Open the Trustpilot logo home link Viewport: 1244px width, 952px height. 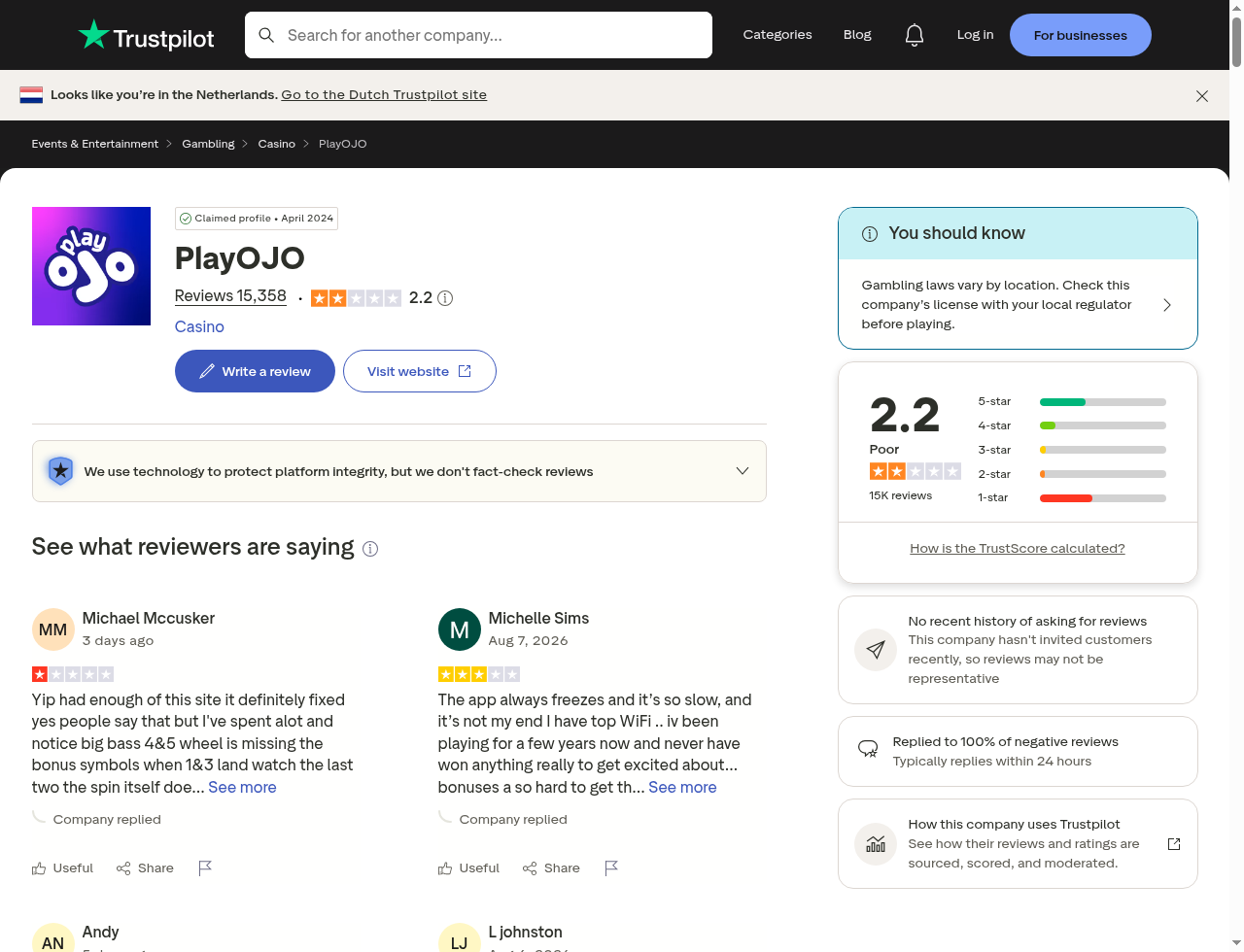click(146, 35)
